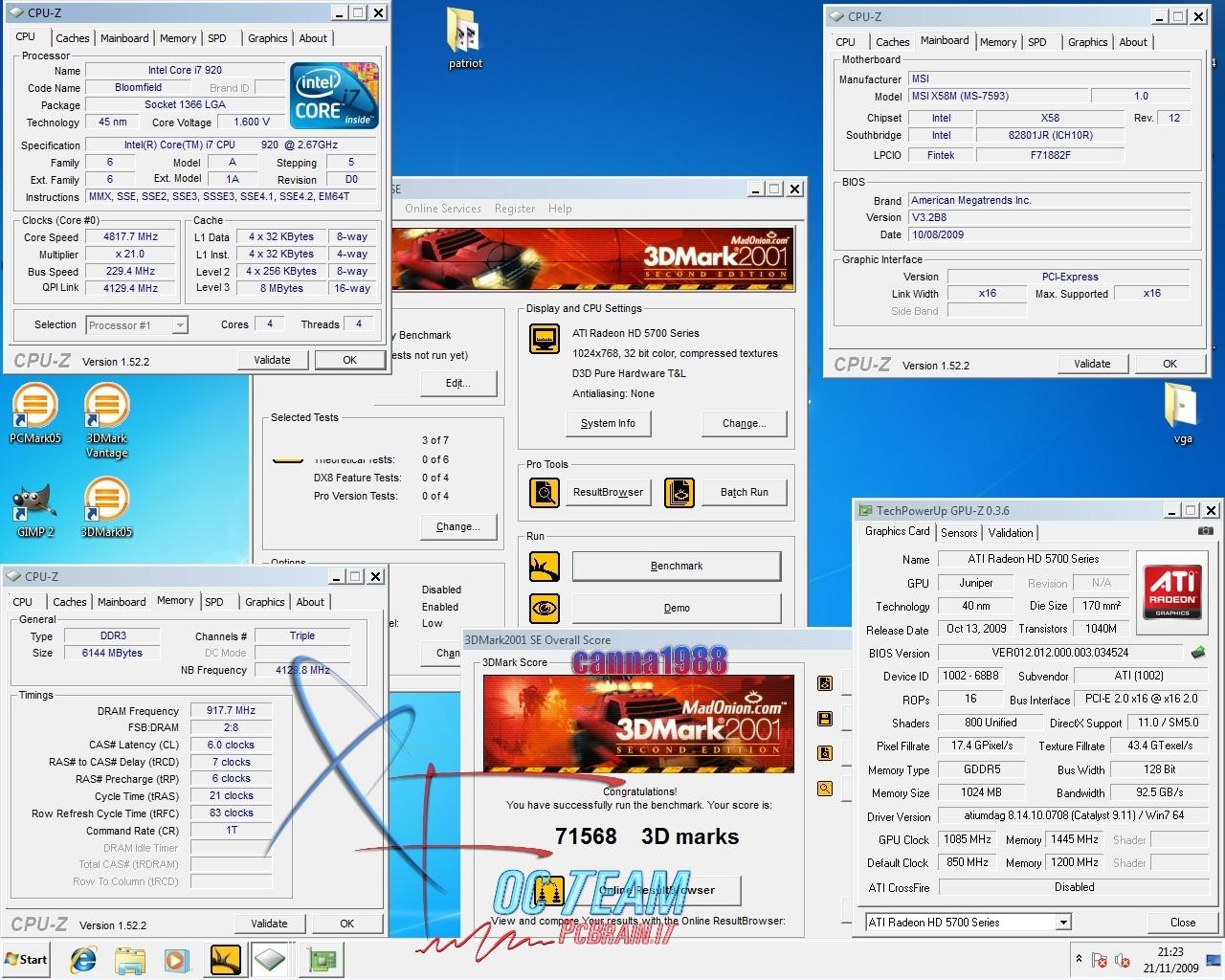Open Internet Explorer from the taskbar
Viewport: 1225px width, 980px height.
pyautogui.click(x=84, y=959)
